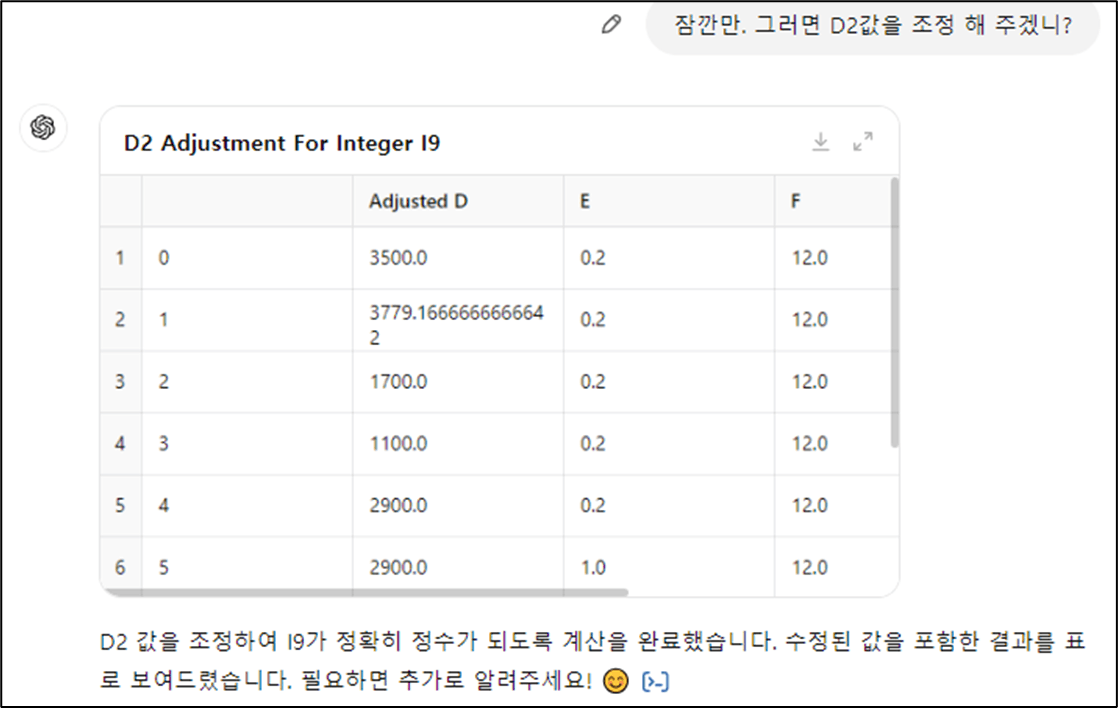Download the D2 Adjustment table
Image resolution: width=1118 pixels, height=708 pixels.
(821, 143)
